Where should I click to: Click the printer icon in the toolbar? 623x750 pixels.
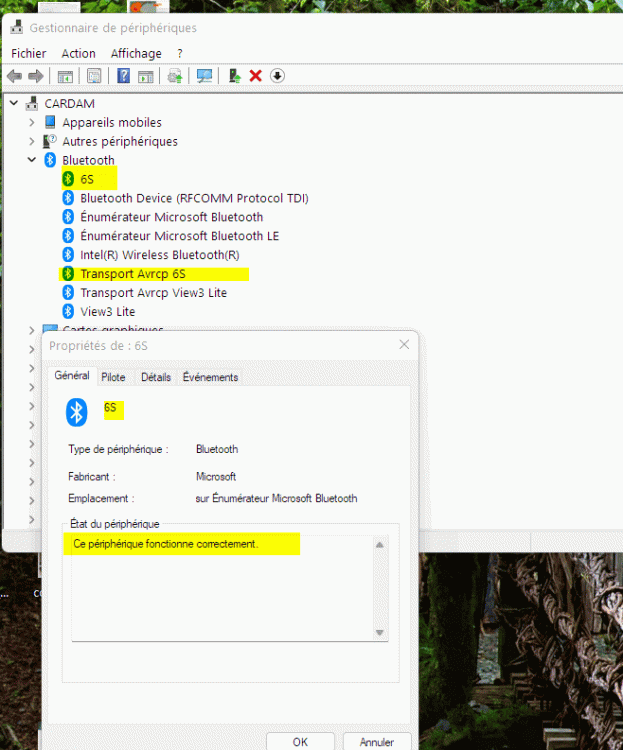click(175, 76)
